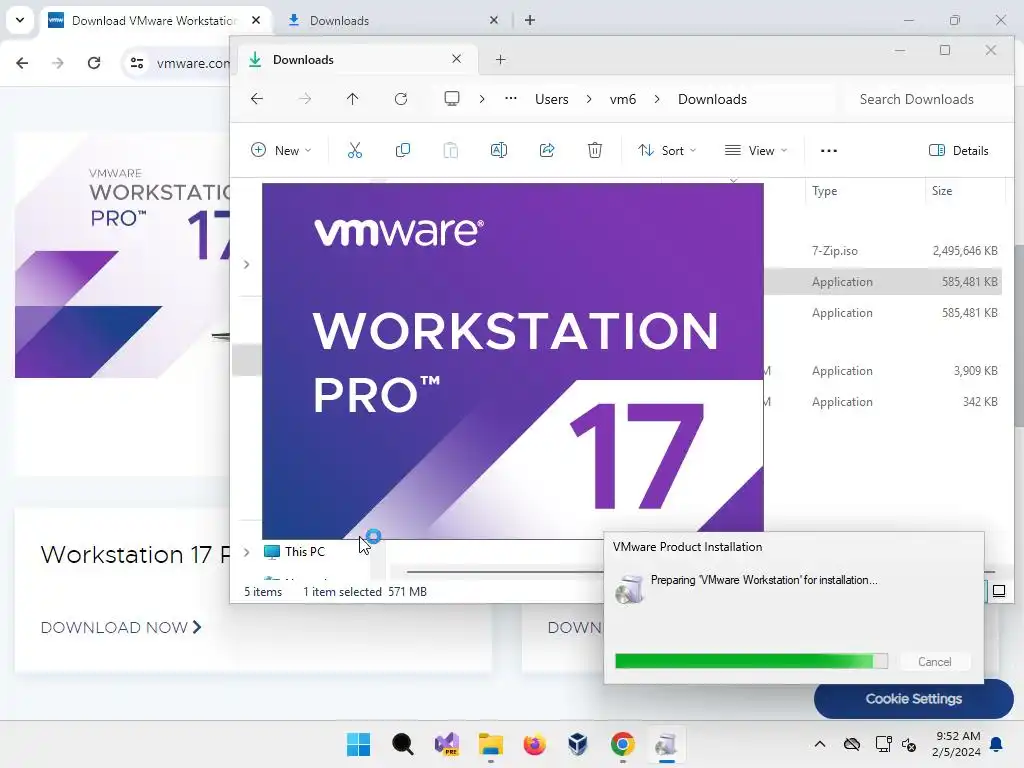Click the Share icon in Explorer toolbar
This screenshot has height=768, width=1024.
547,151
